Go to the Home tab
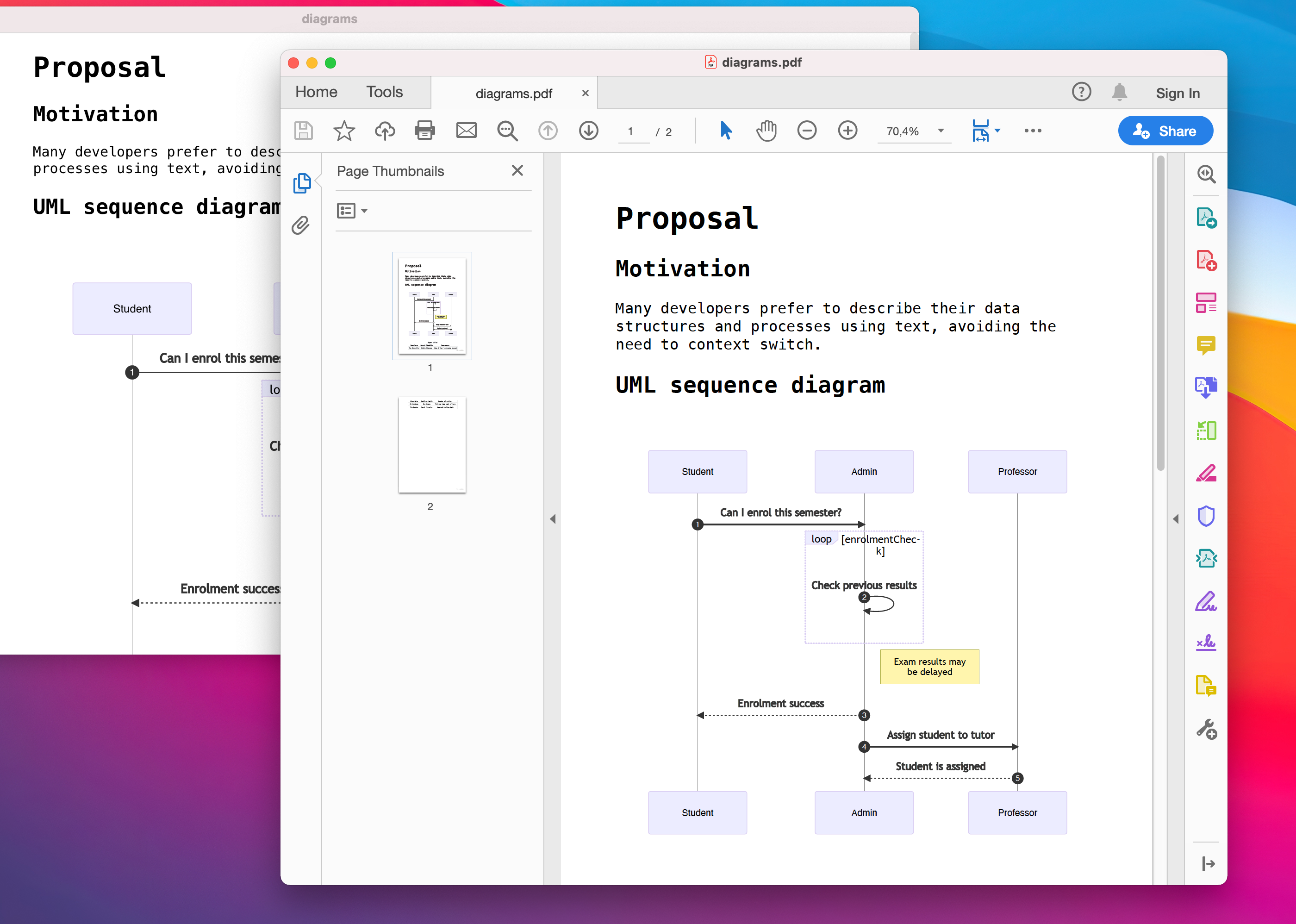Viewport: 1296px width, 924px height. click(x=316, y=92)
